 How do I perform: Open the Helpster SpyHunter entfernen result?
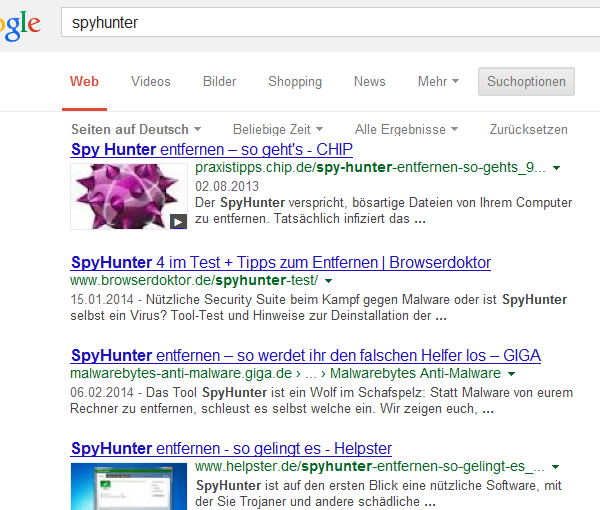coord(232,448)
